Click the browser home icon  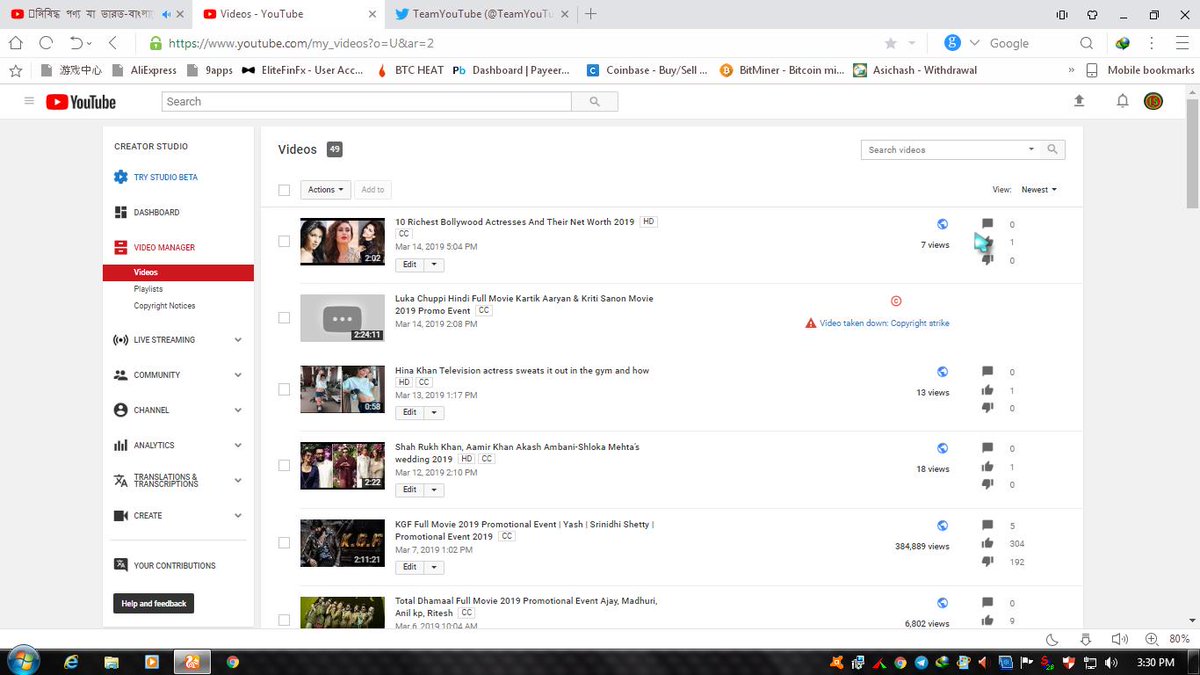click(x=15, y=43)
